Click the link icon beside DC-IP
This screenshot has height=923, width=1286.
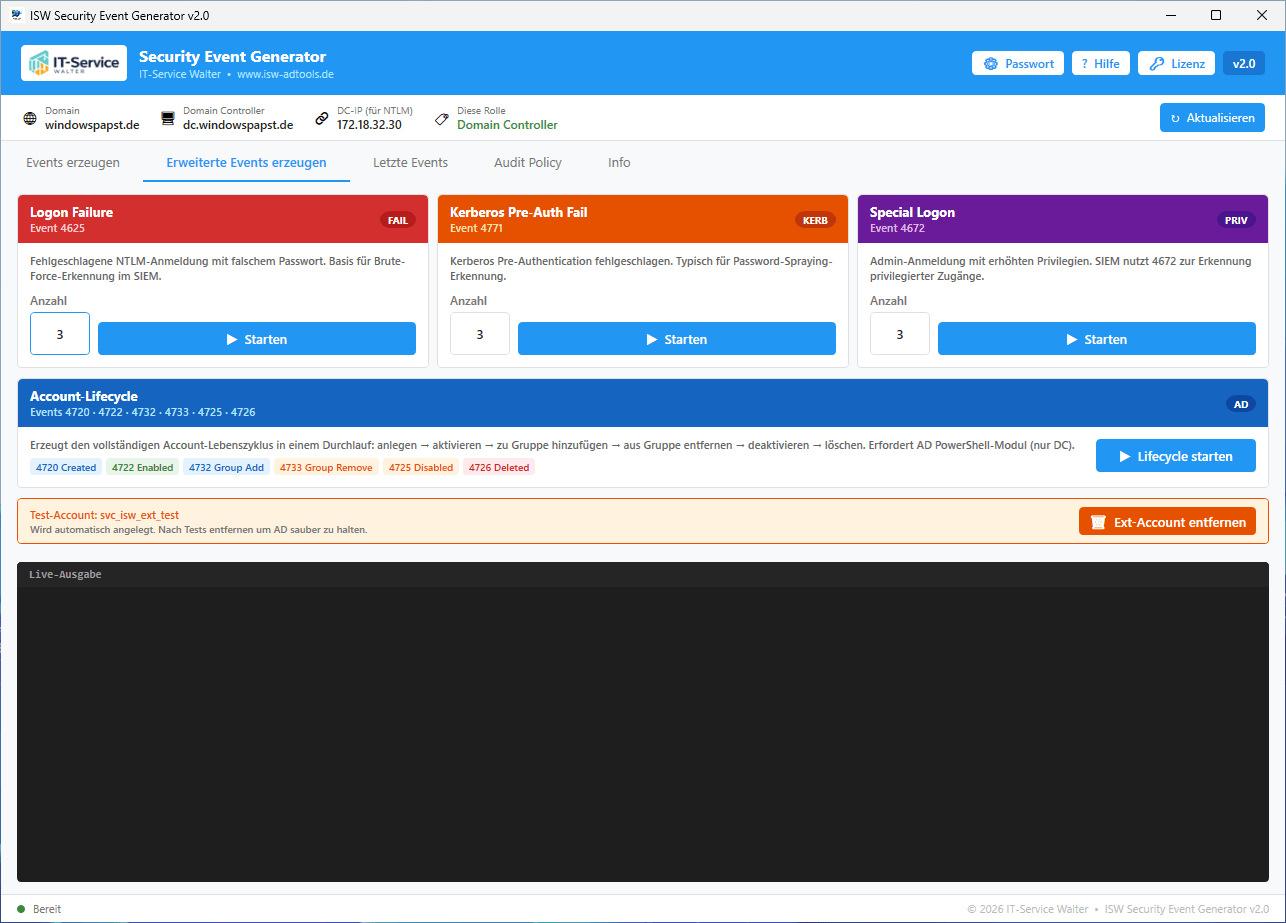322,119
